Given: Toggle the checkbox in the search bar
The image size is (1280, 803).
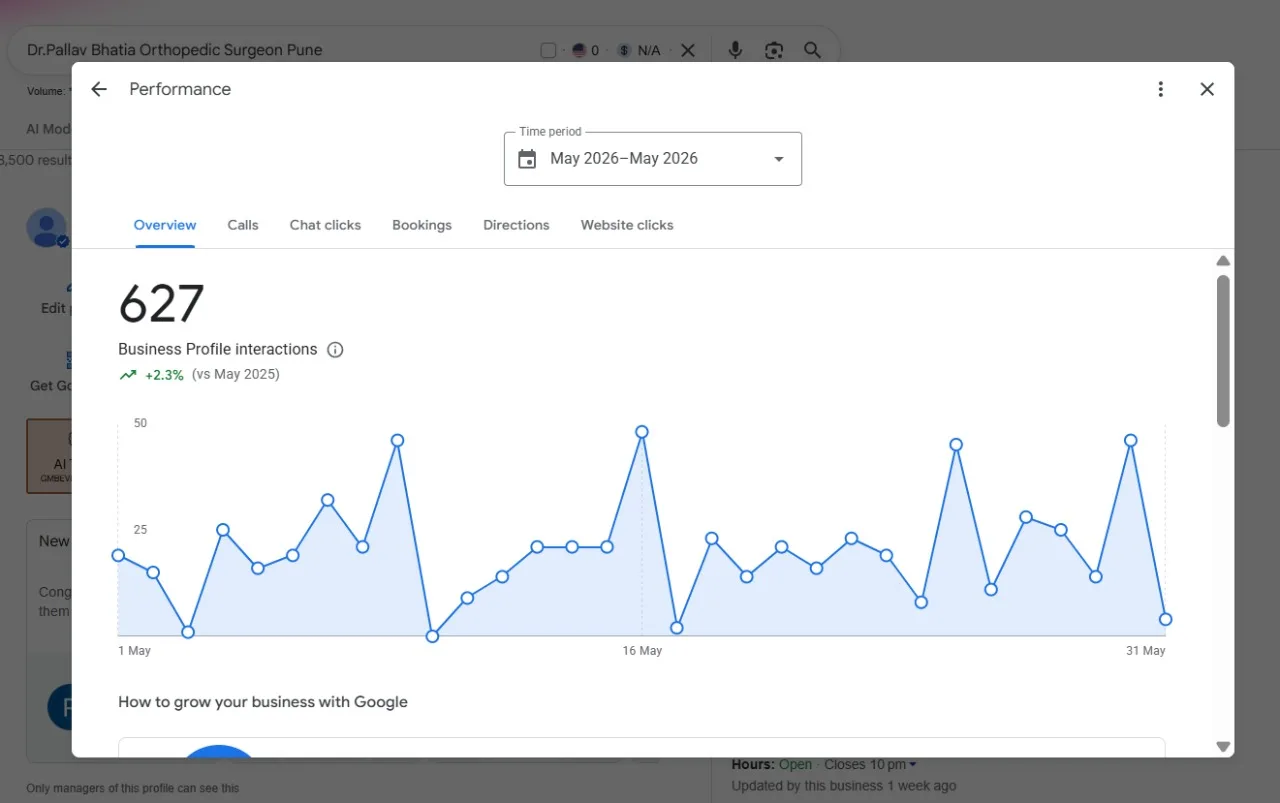Looking at the screenshot, I should [x=548, y=50].
